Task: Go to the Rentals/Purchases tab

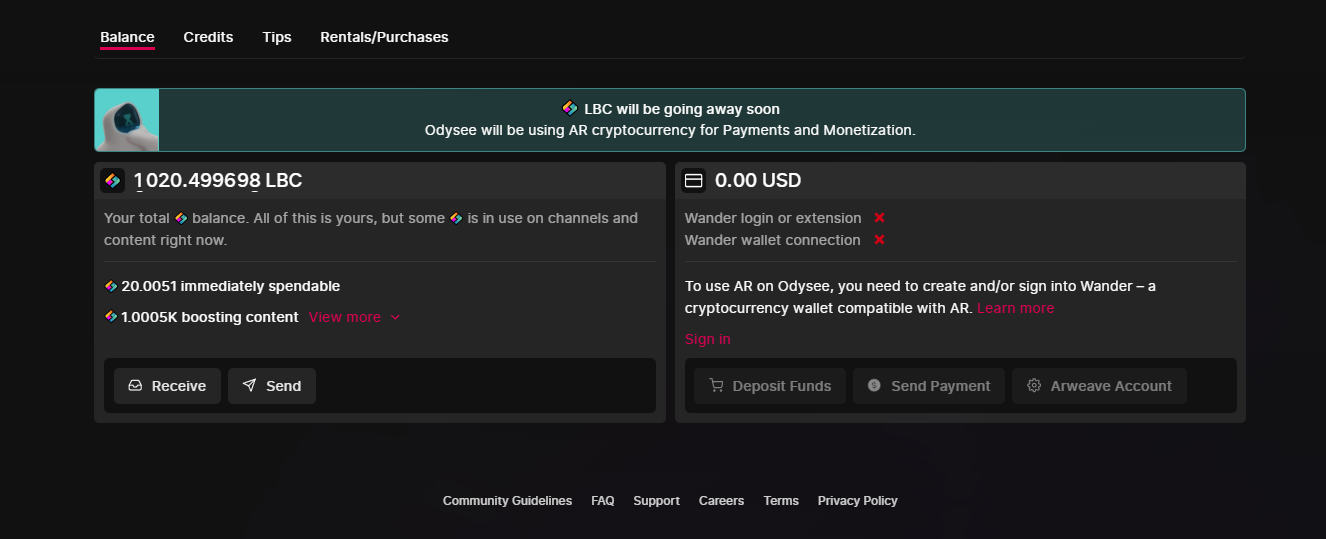Action: coord(384,37)
